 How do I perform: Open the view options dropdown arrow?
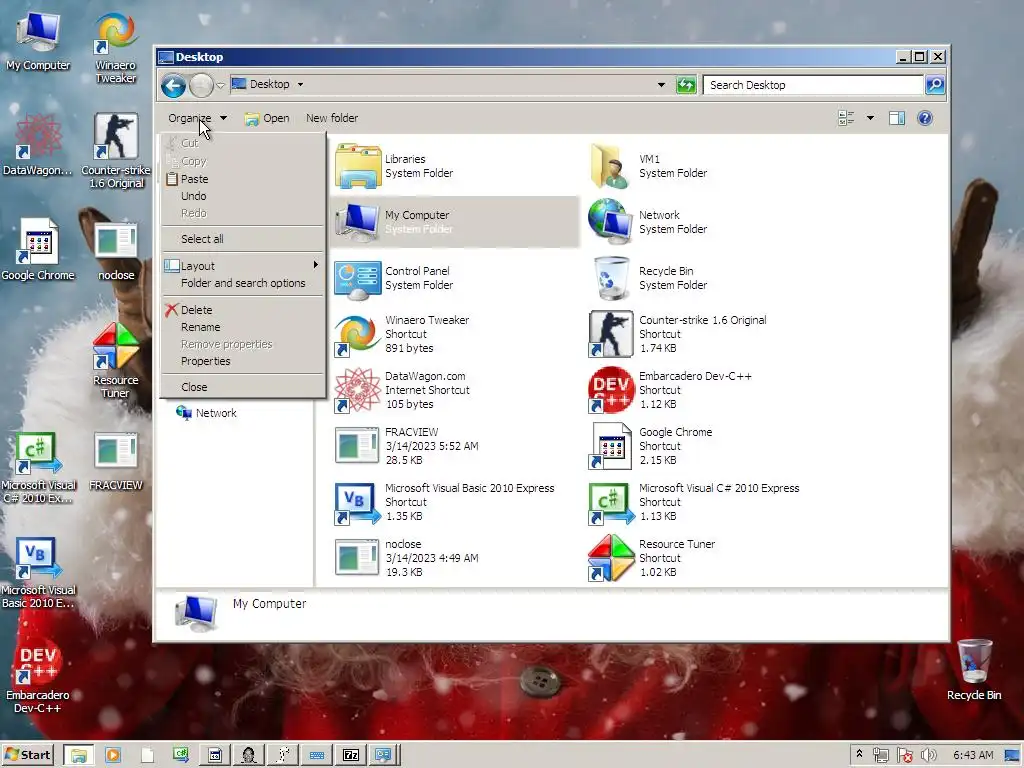pyautogui.click(x=870, y=118)
